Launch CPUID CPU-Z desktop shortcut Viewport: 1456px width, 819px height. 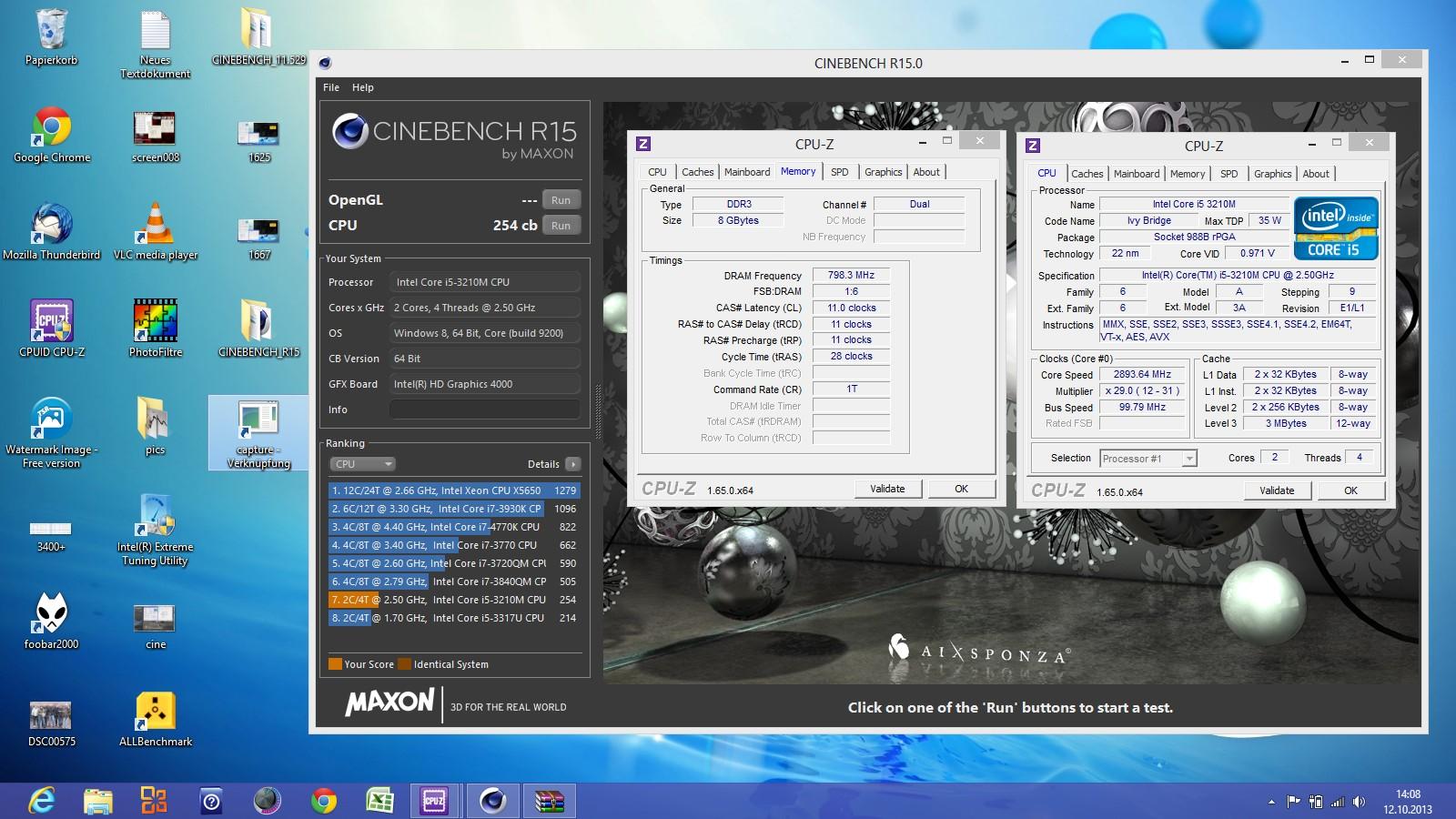pos(52,329)
